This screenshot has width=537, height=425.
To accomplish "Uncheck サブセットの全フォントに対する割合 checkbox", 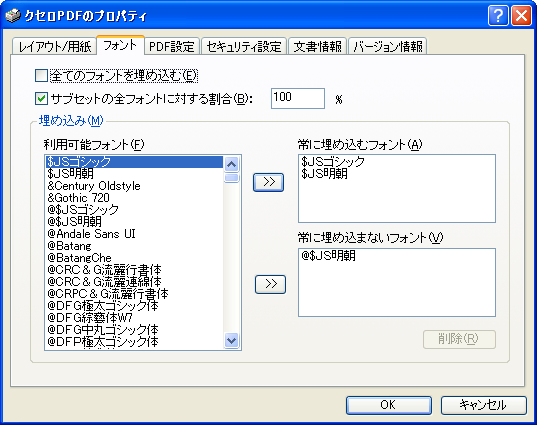I will 41,99.
